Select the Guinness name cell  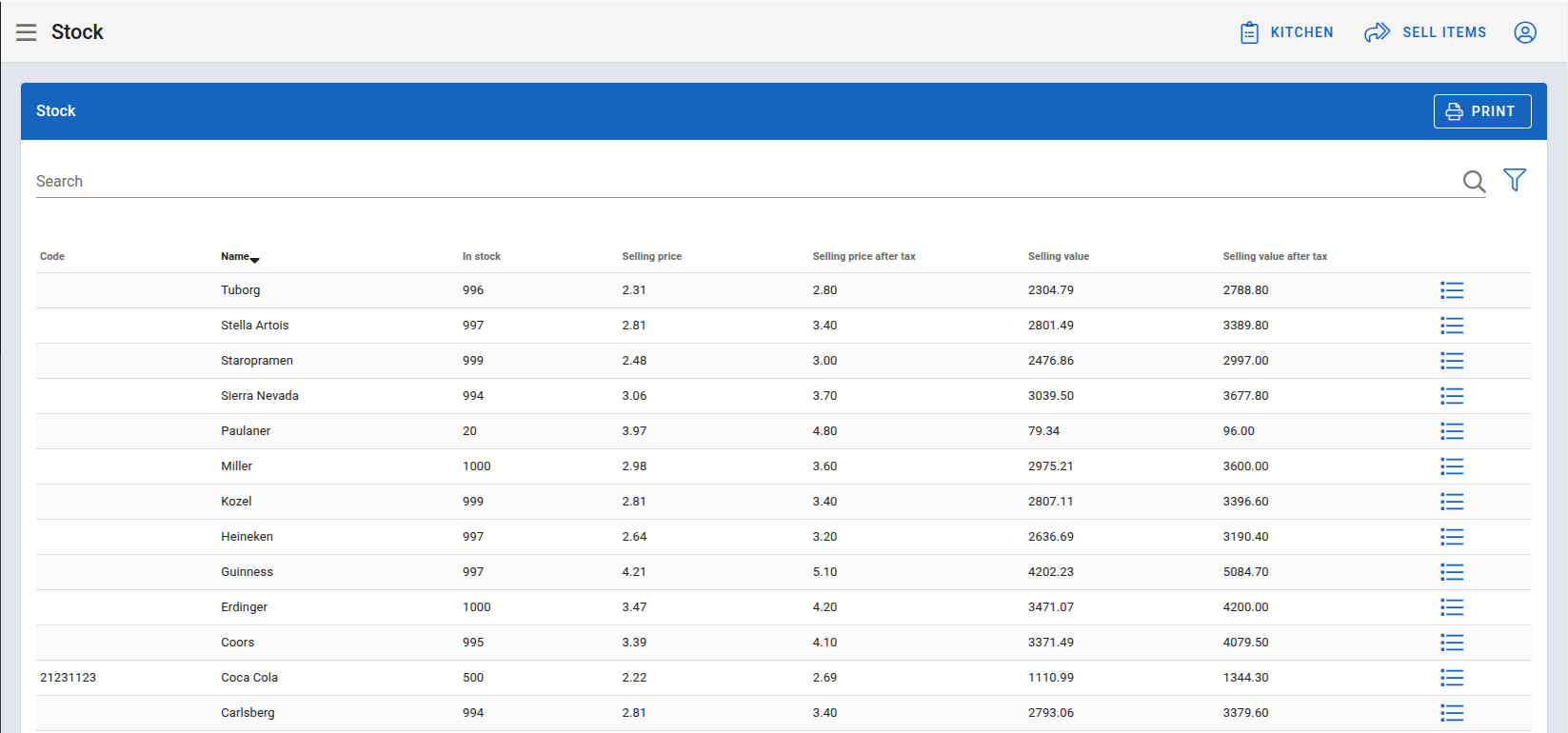click(x=248, y=572)
